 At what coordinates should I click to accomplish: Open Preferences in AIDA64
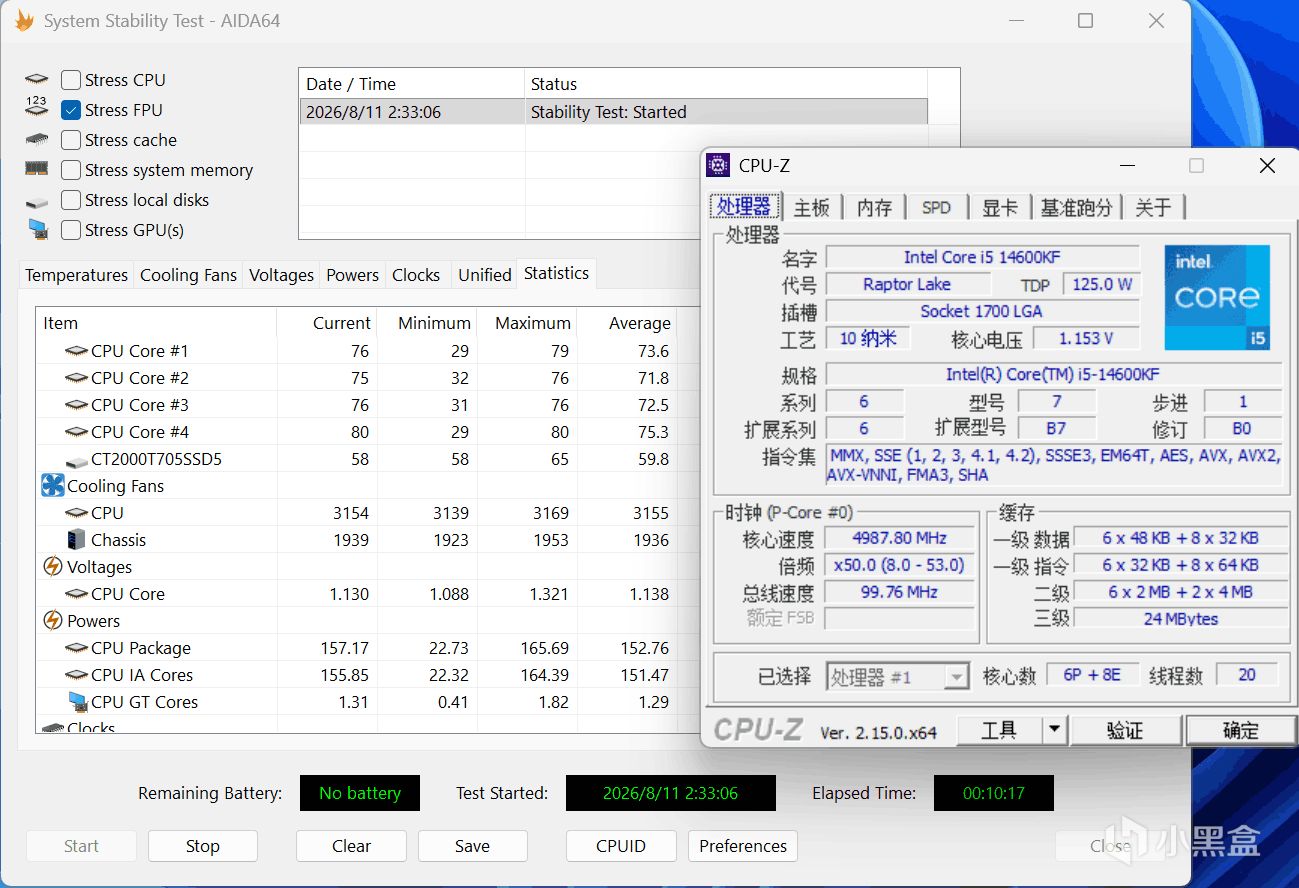point(743,846)
